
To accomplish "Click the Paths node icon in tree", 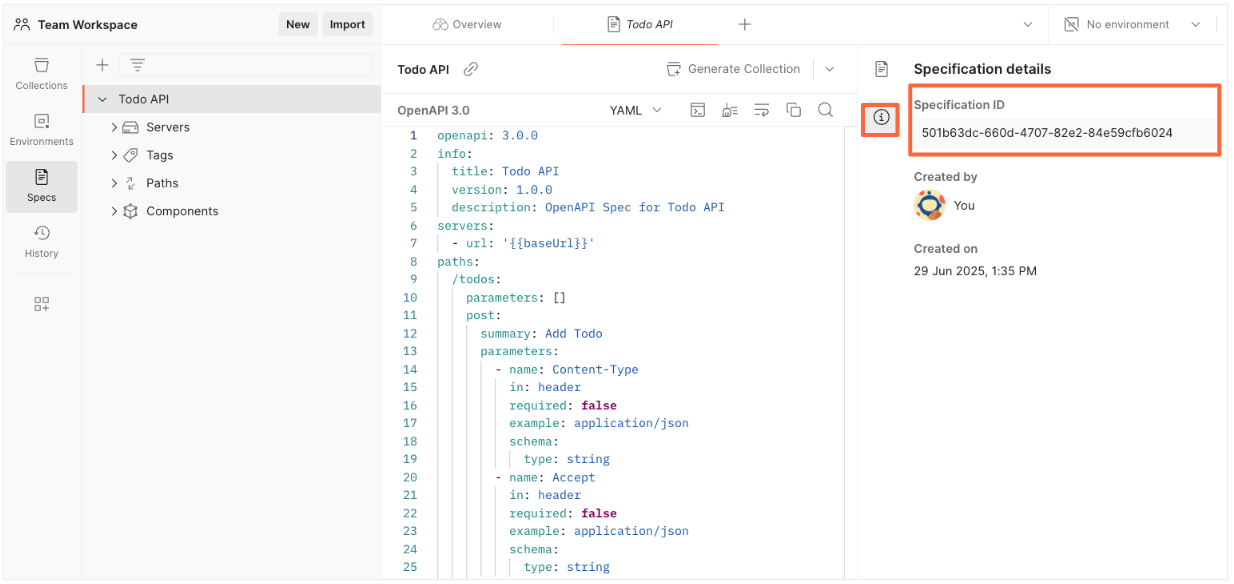I will point(130,183).
